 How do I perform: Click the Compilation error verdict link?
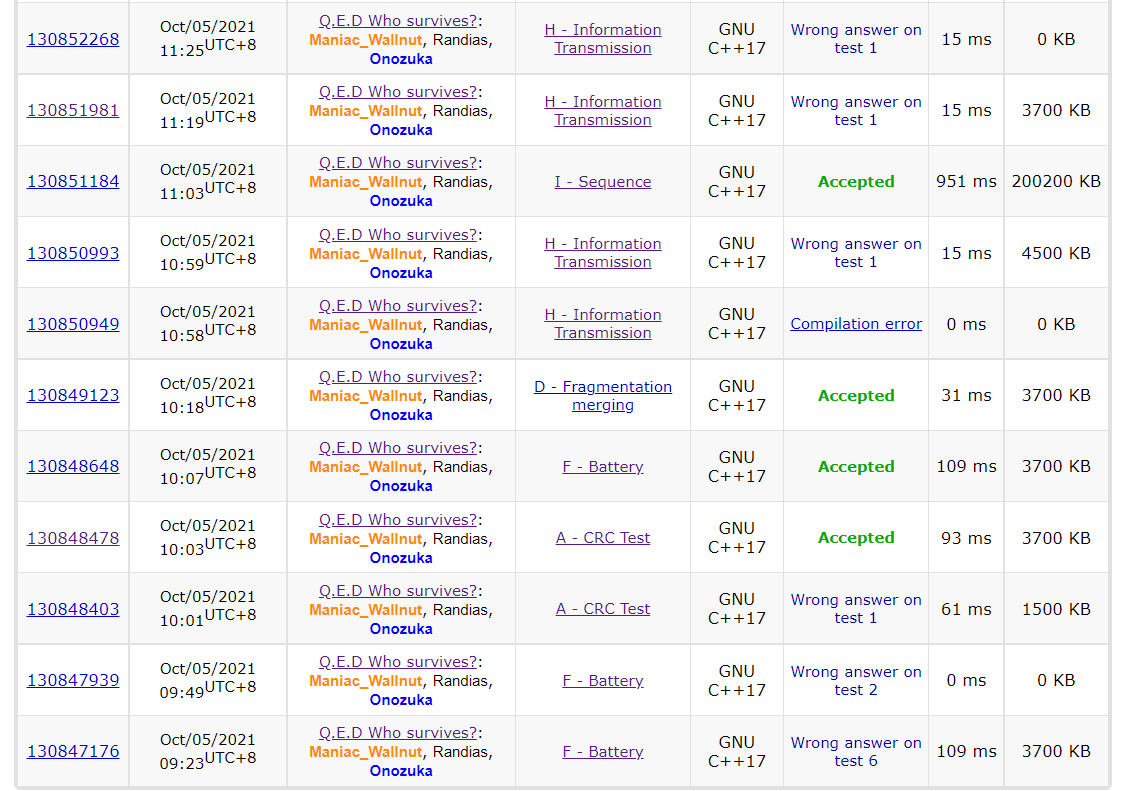(856, 324)
